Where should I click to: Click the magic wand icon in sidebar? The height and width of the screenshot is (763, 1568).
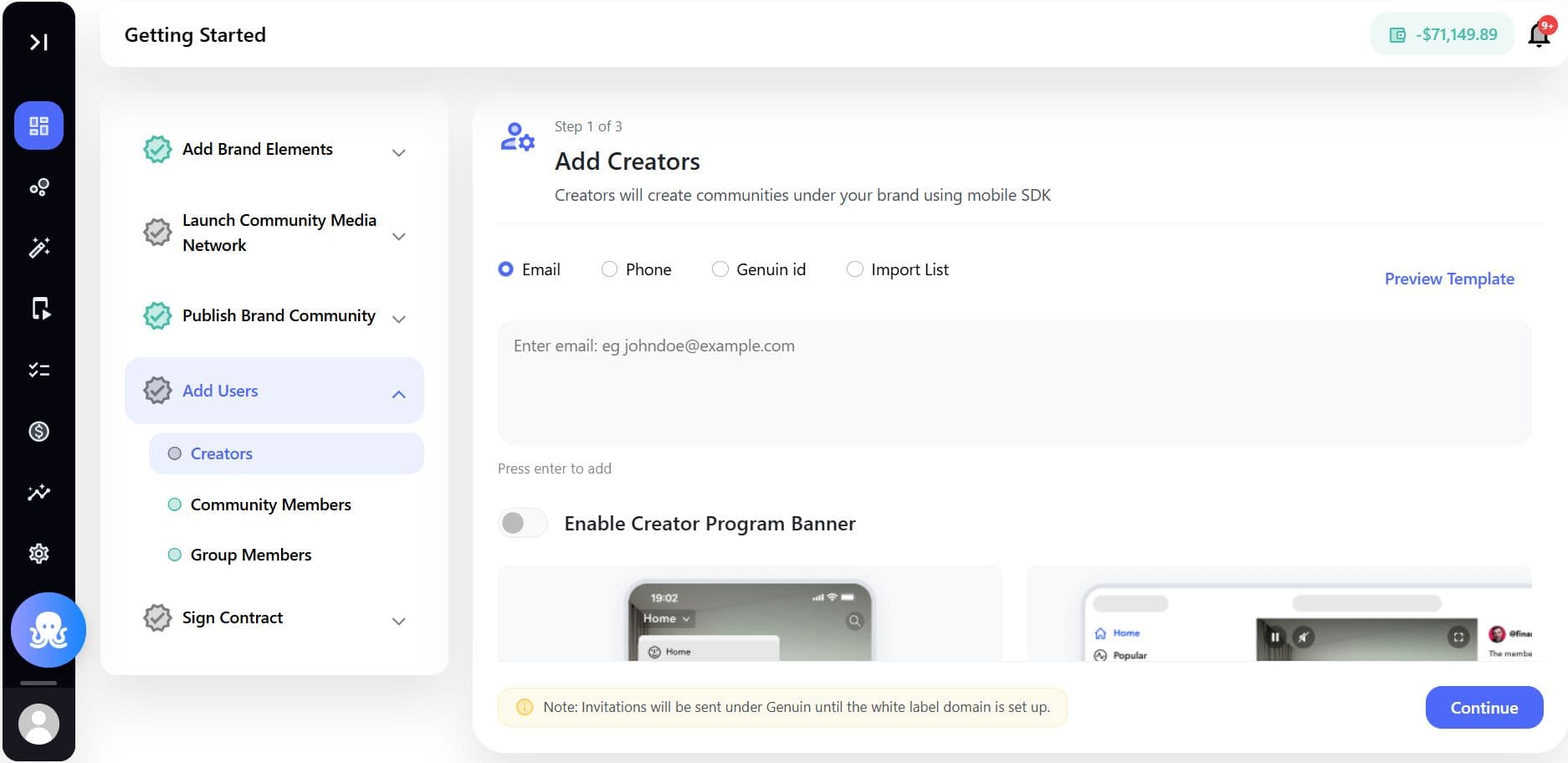pyautogui.click(x=38, y=248)
